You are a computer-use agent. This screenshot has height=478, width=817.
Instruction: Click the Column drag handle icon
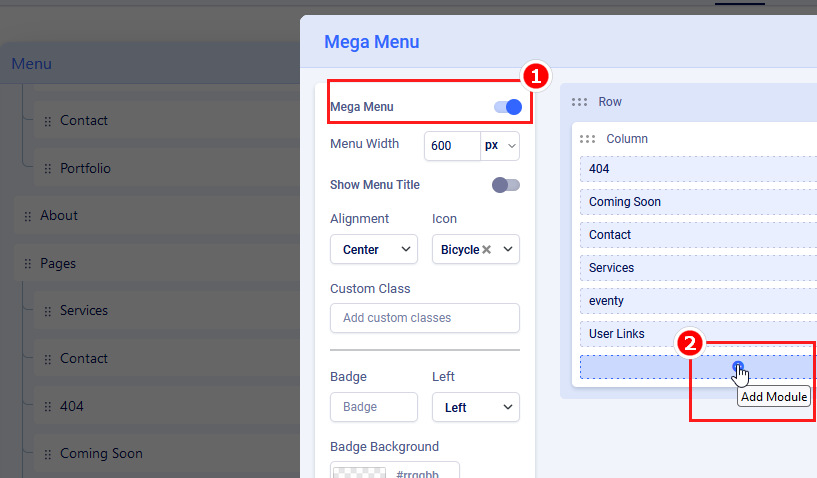[588, 139]
